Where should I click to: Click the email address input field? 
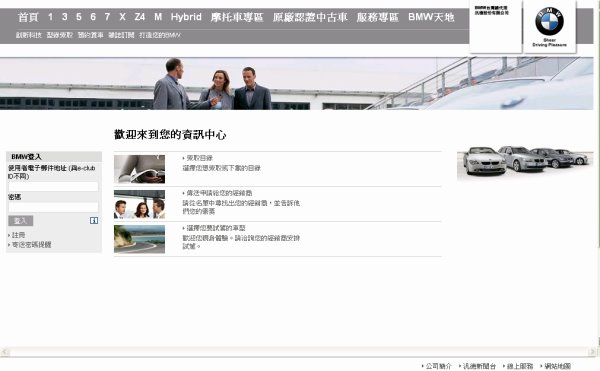(53, 187)
